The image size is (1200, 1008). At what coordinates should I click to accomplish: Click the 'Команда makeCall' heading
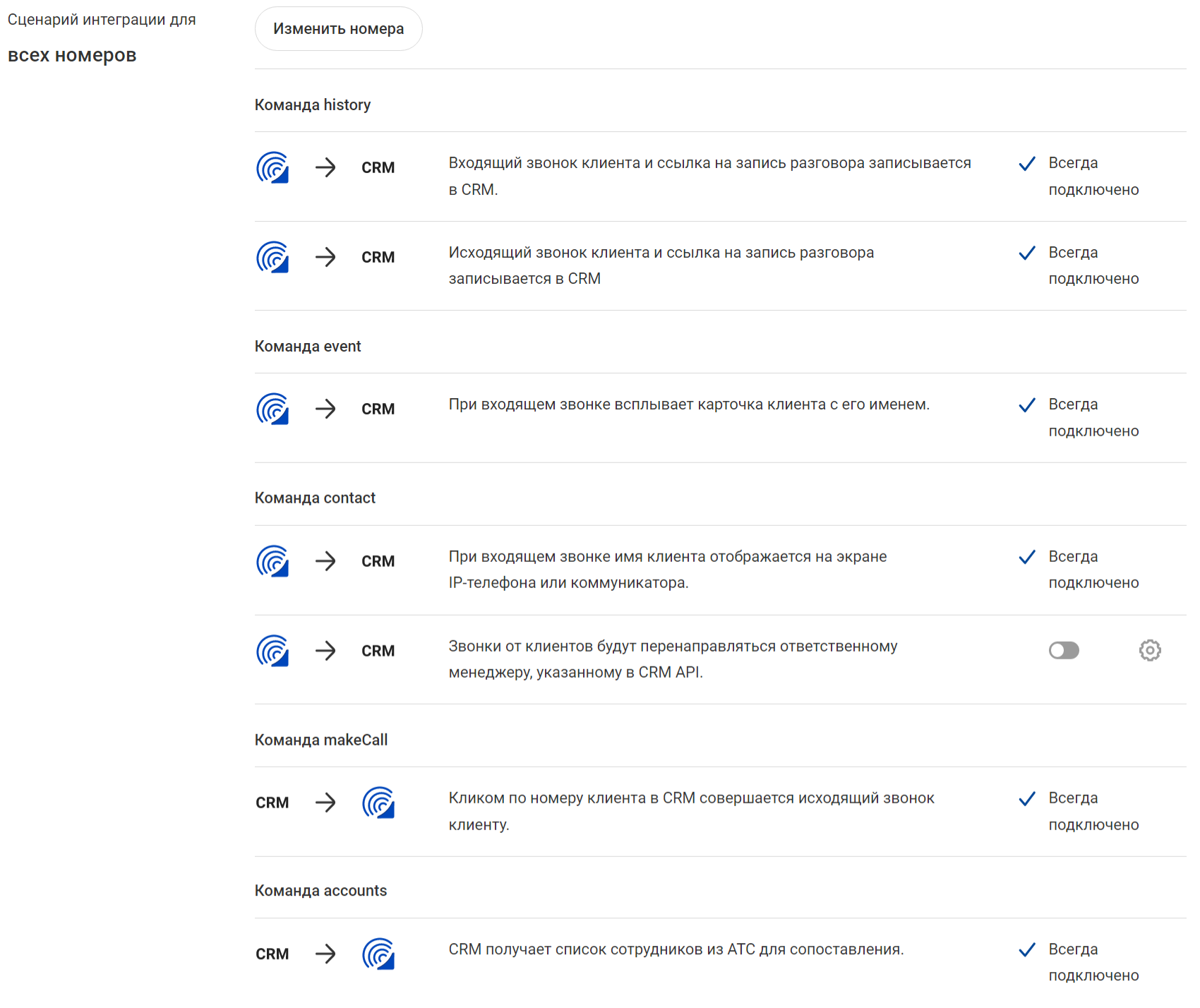(321, 740)
